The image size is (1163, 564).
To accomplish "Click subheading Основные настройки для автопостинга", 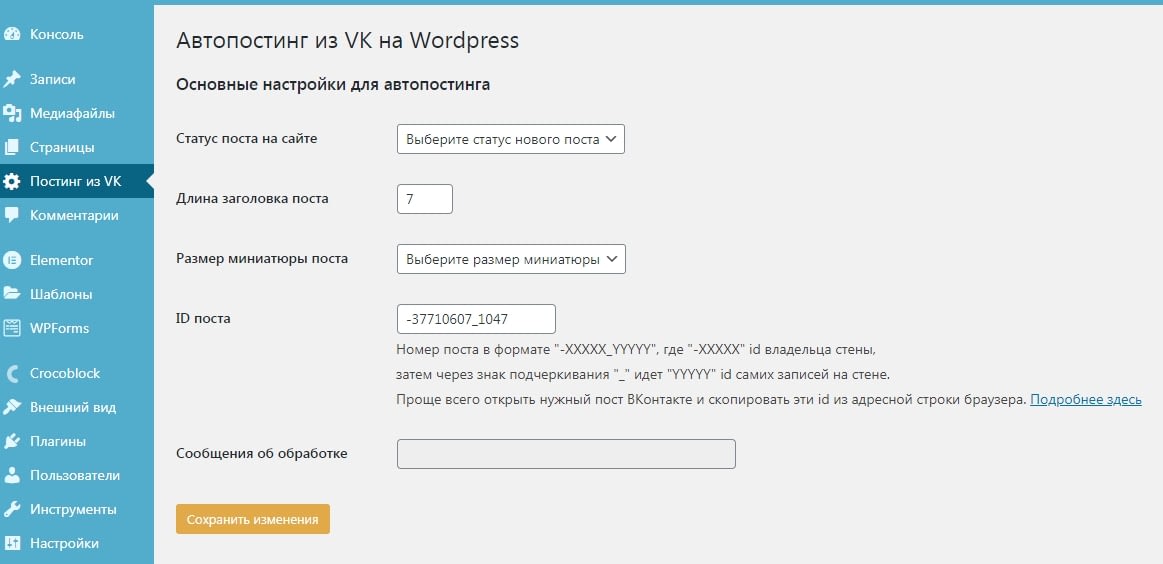I will tap(333, 85).
